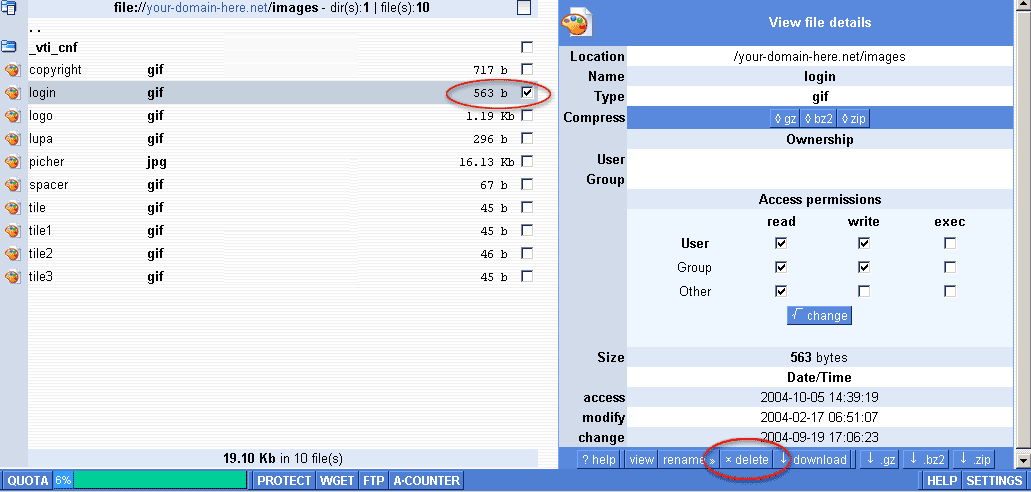1031x492 pixels.
Task: Click the change permissions button
Action: click(x=819, y=315)
